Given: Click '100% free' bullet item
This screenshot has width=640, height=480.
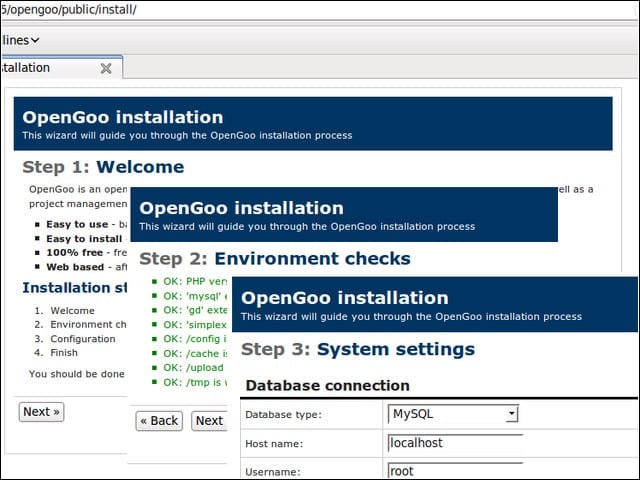Looking at the screenshot, I should point(82,253).
